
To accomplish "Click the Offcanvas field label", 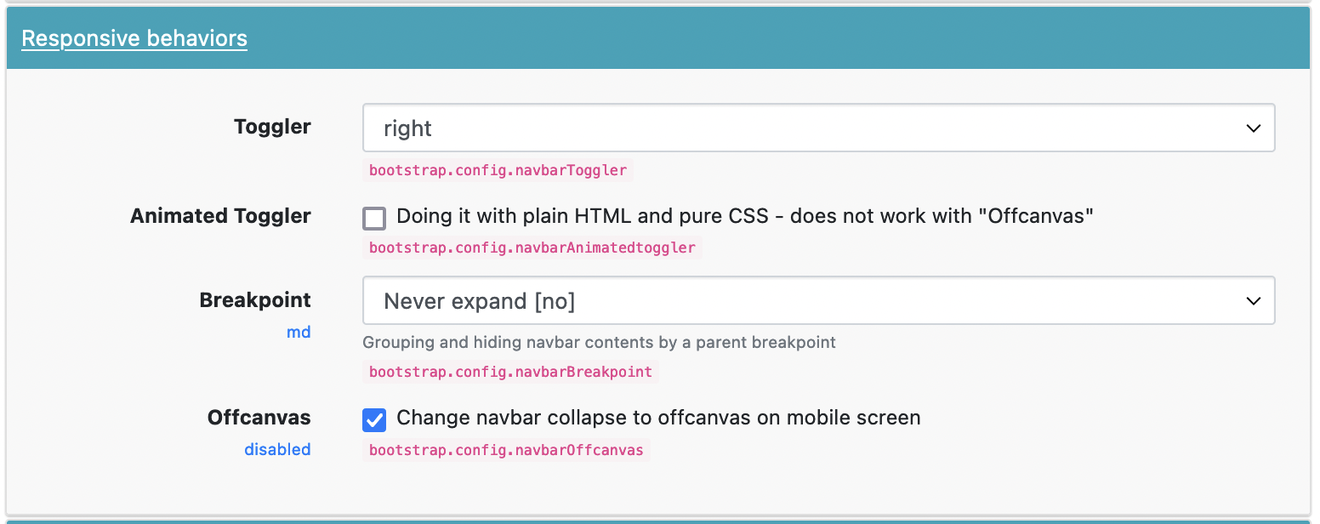I will 259,417.
